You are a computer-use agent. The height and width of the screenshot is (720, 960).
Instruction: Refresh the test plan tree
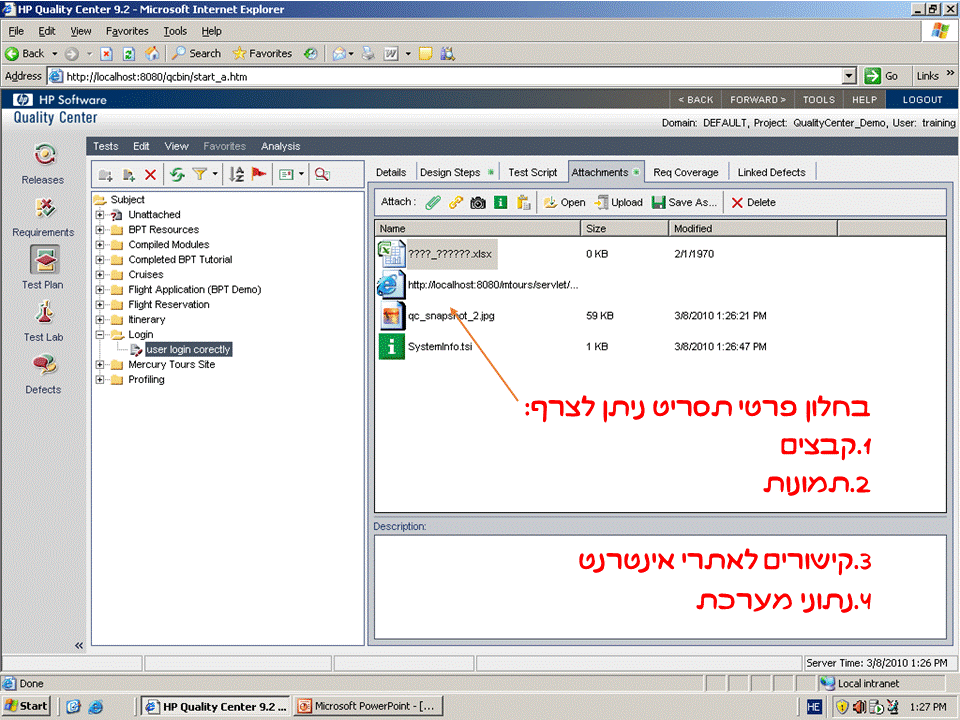point(178,175)
